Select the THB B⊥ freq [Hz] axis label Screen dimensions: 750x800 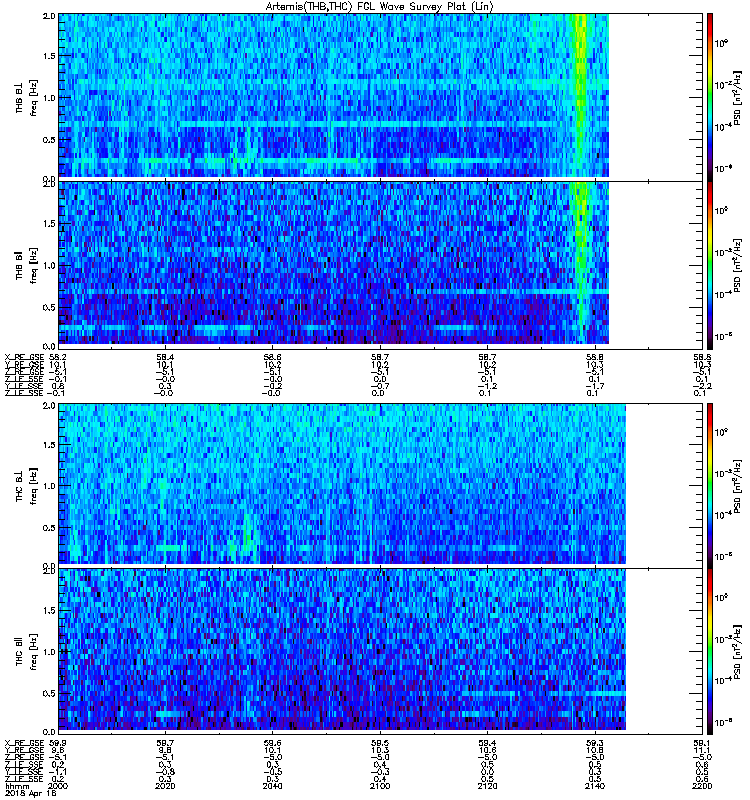[27, 98]
